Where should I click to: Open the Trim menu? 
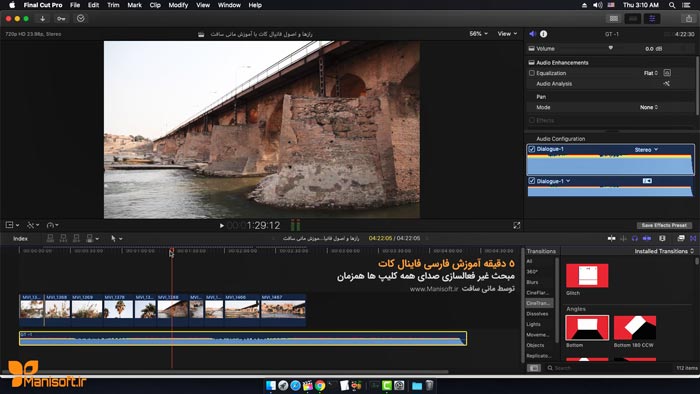(113, 5)
